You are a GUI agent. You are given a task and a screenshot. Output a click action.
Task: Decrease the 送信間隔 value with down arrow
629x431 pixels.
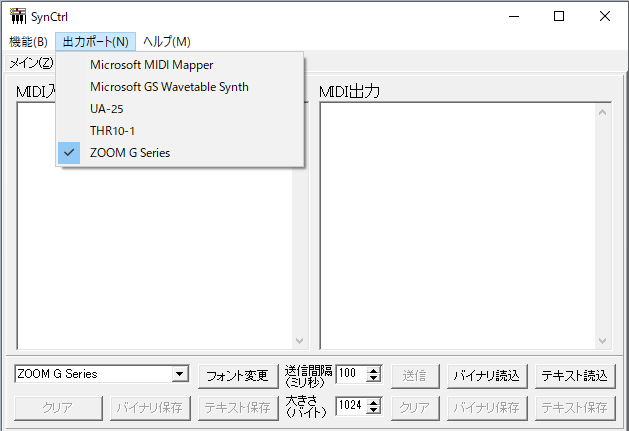click(x=373, y=378)
